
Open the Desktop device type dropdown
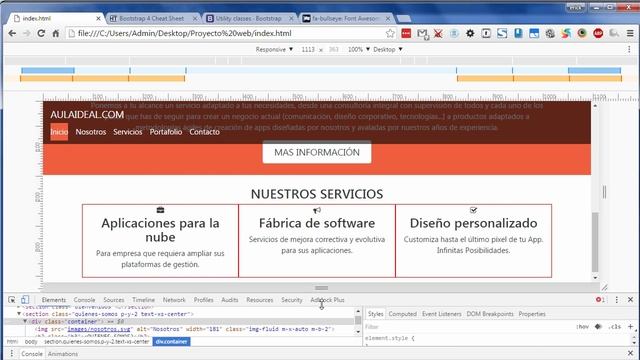click(x=388, y=49)
